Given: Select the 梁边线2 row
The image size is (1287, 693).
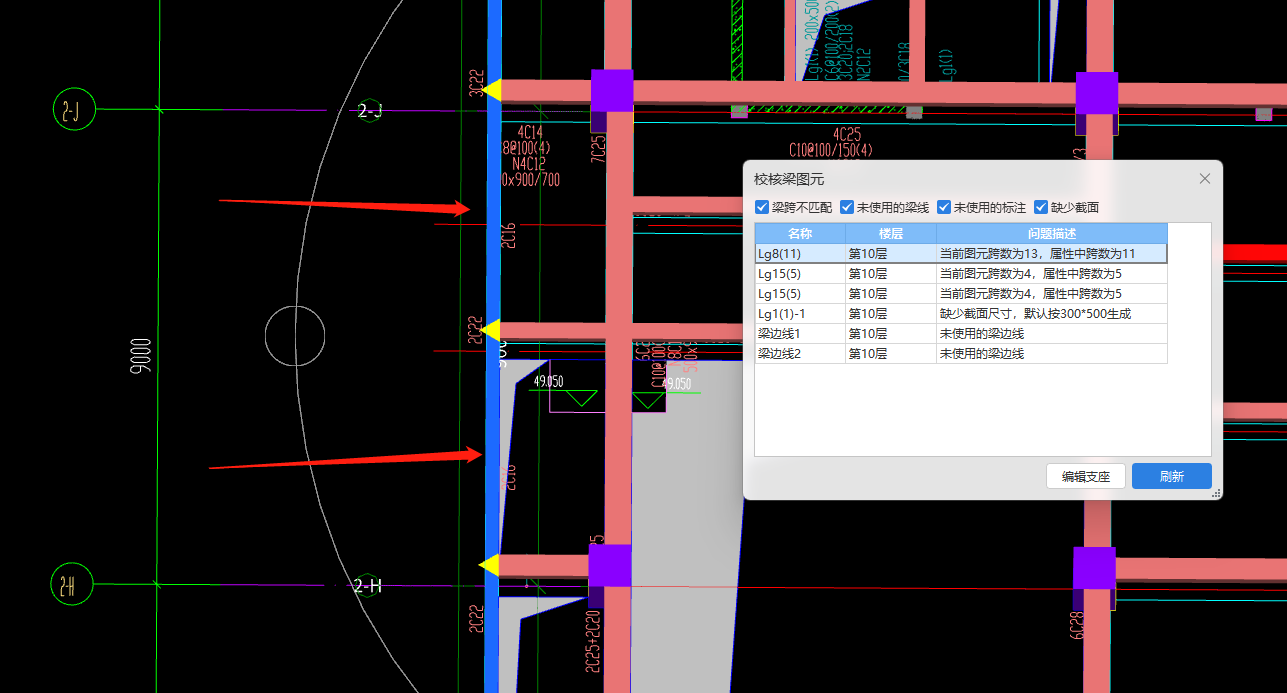Looking at the screenshot, I should [961, 354].
